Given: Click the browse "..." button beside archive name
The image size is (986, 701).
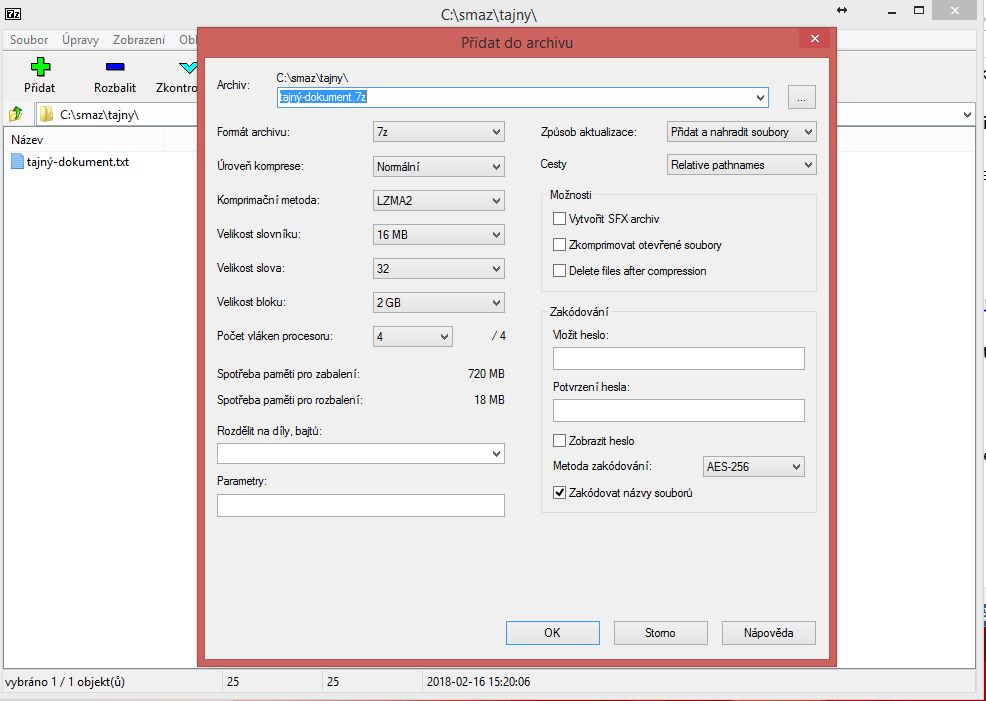Looking at the screenshot, I should point(801,97).
